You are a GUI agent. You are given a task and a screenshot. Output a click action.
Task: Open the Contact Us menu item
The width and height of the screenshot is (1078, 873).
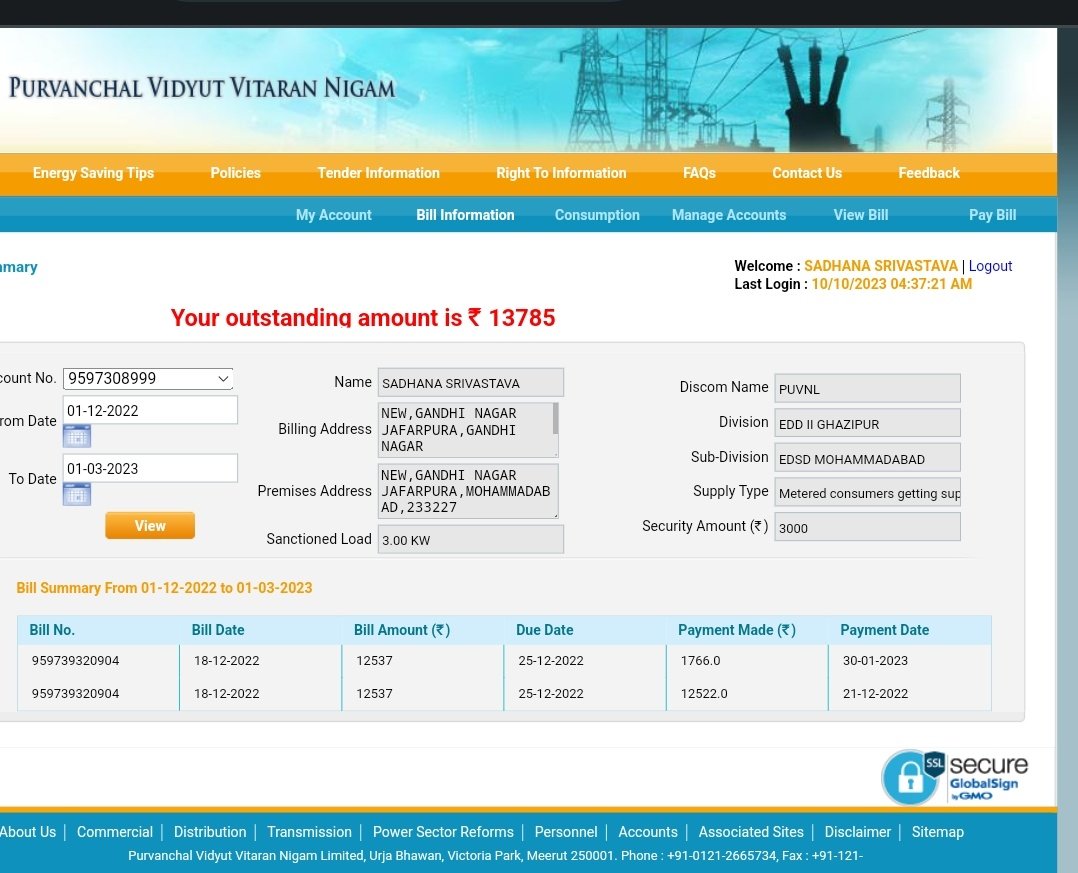806,173
